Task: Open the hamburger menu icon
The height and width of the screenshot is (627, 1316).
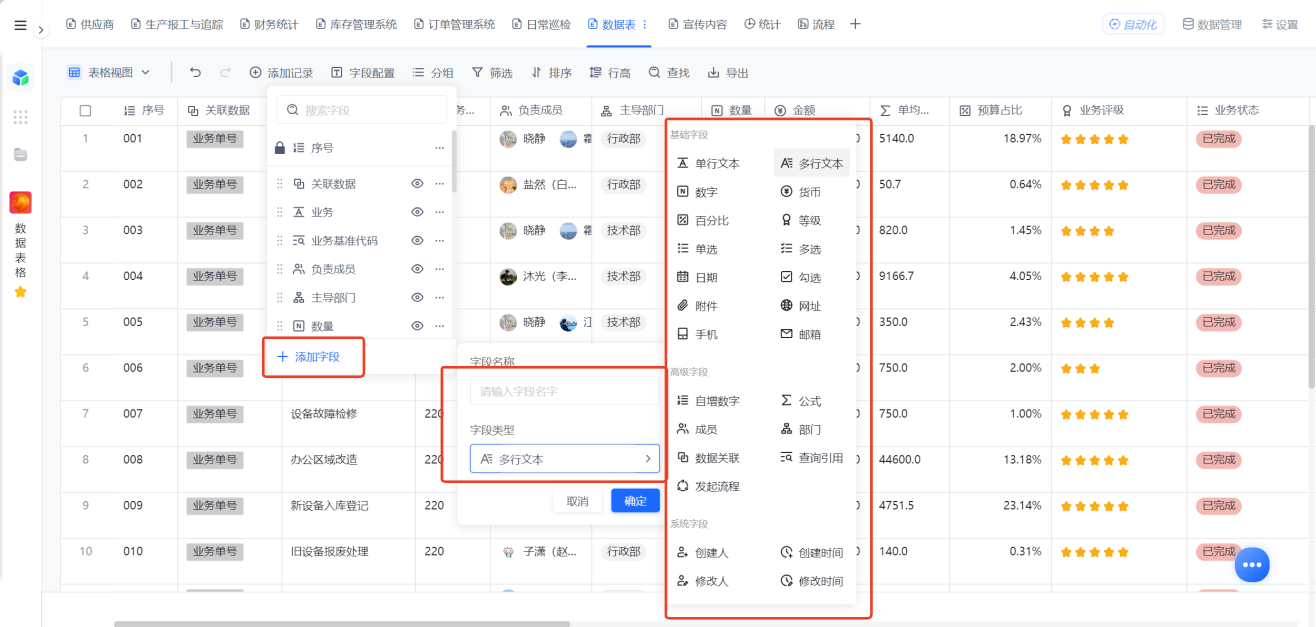Action: click(20, 25)
